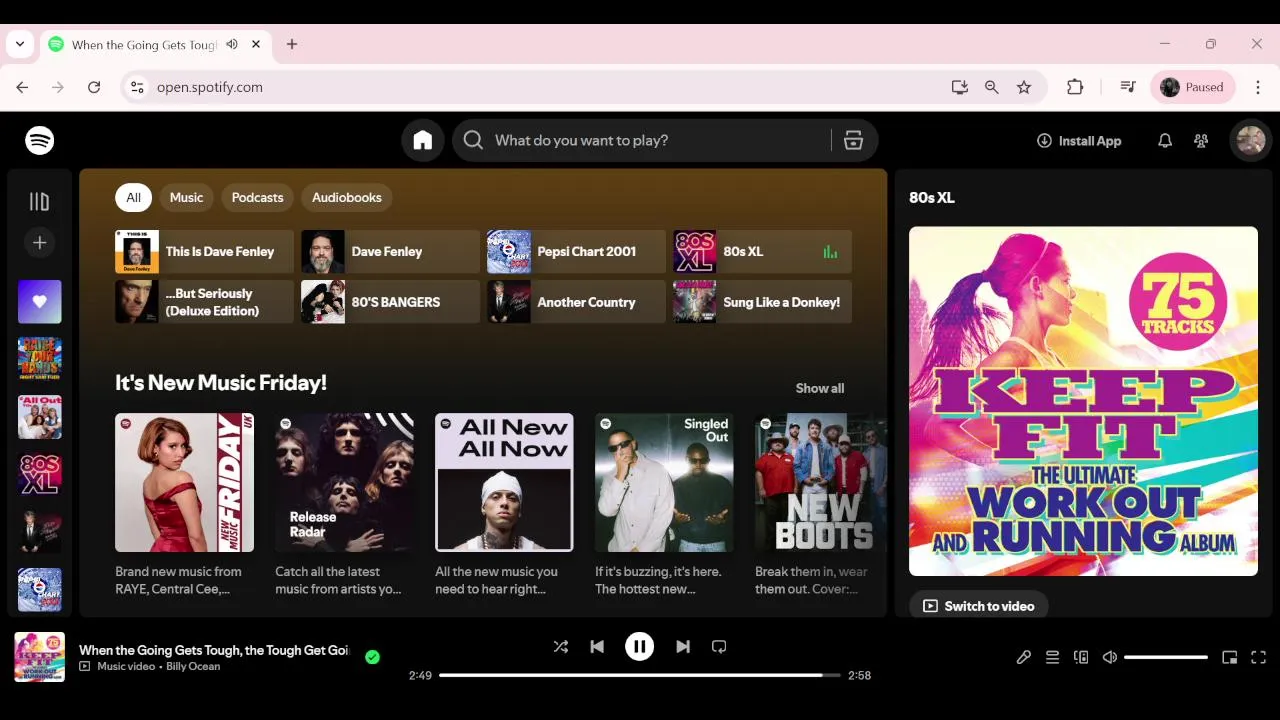Open Another Country shortcut
Viewport: 1280px width, 720px height.
click(576, 302)
